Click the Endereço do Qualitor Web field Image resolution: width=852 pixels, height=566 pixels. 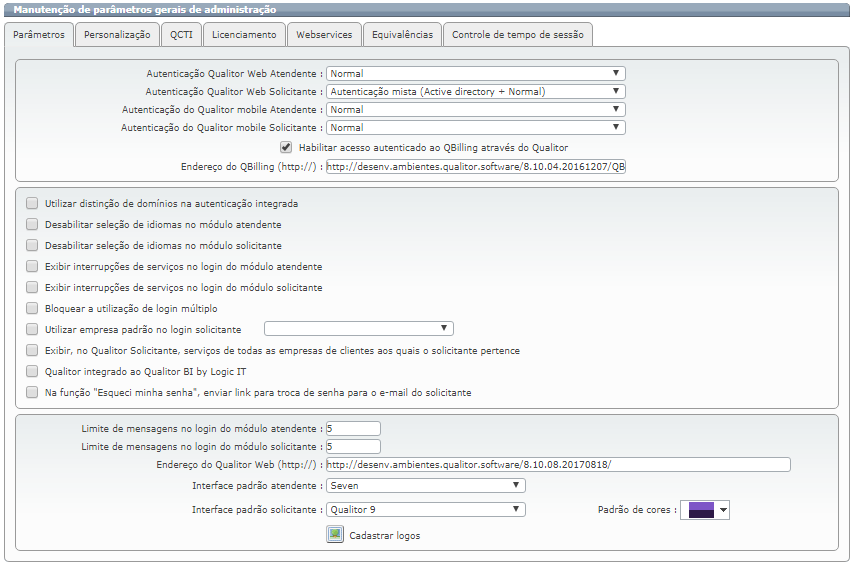[x=558, y=464]
